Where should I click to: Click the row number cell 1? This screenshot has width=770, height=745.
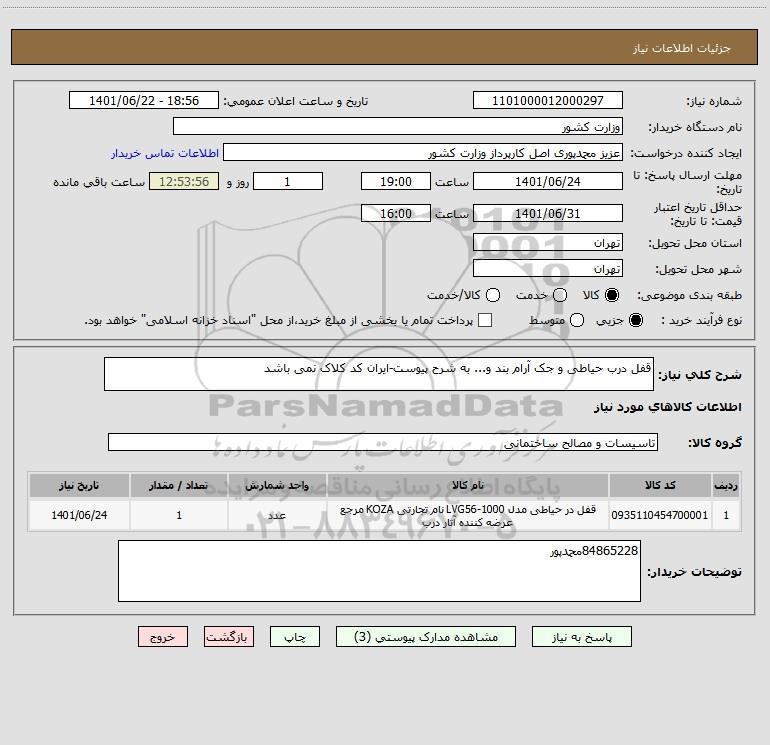[x=726, y=515]
